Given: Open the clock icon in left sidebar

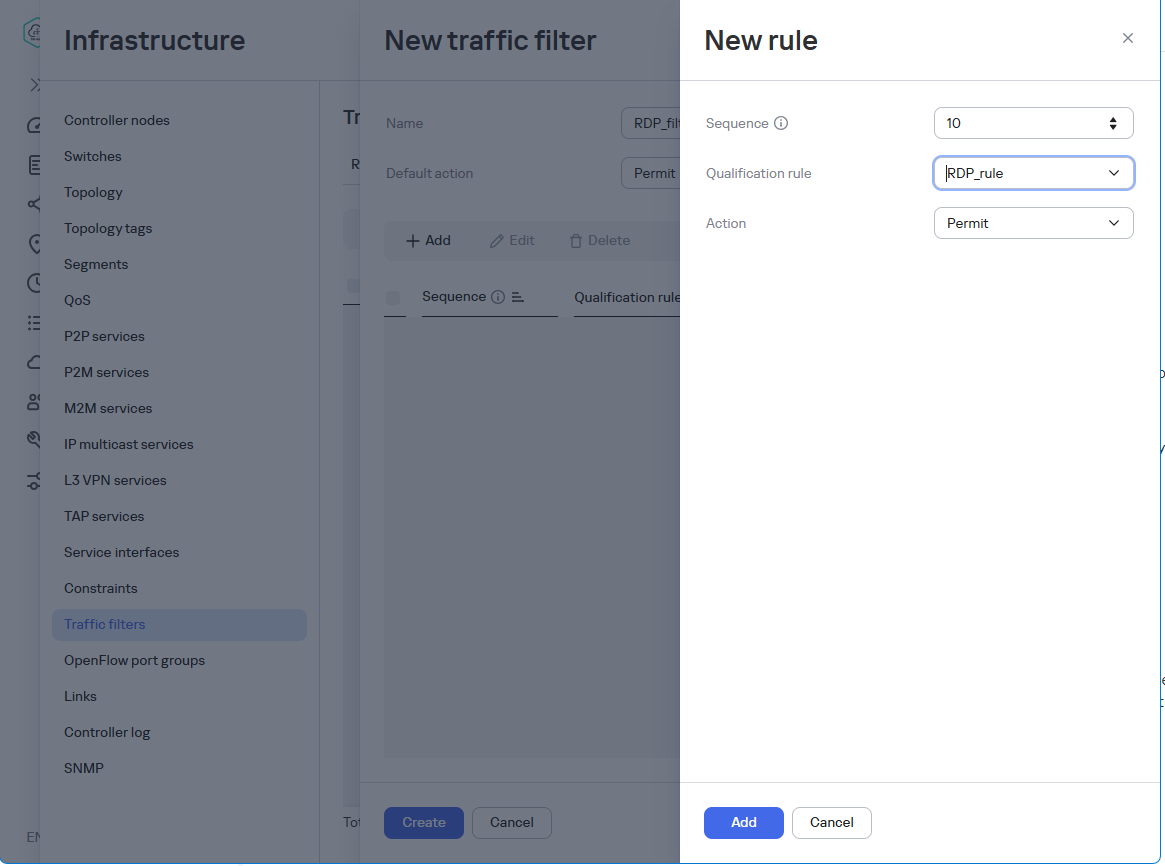Looking at the screenshot, I should (34, 283).
